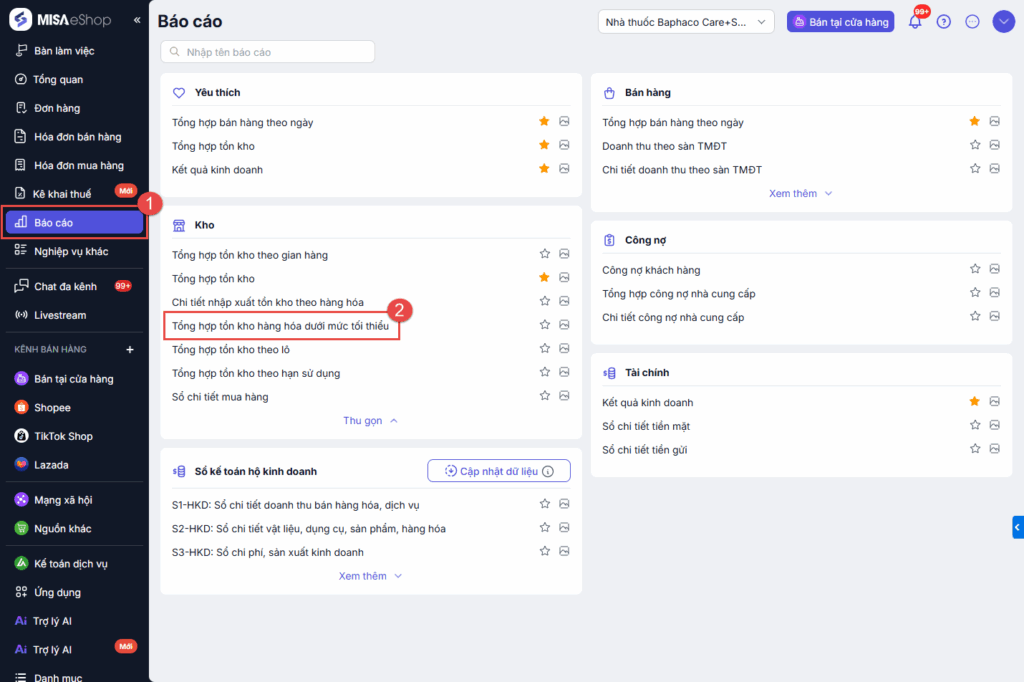Click the notification bell icon

(x=914, y=22)
